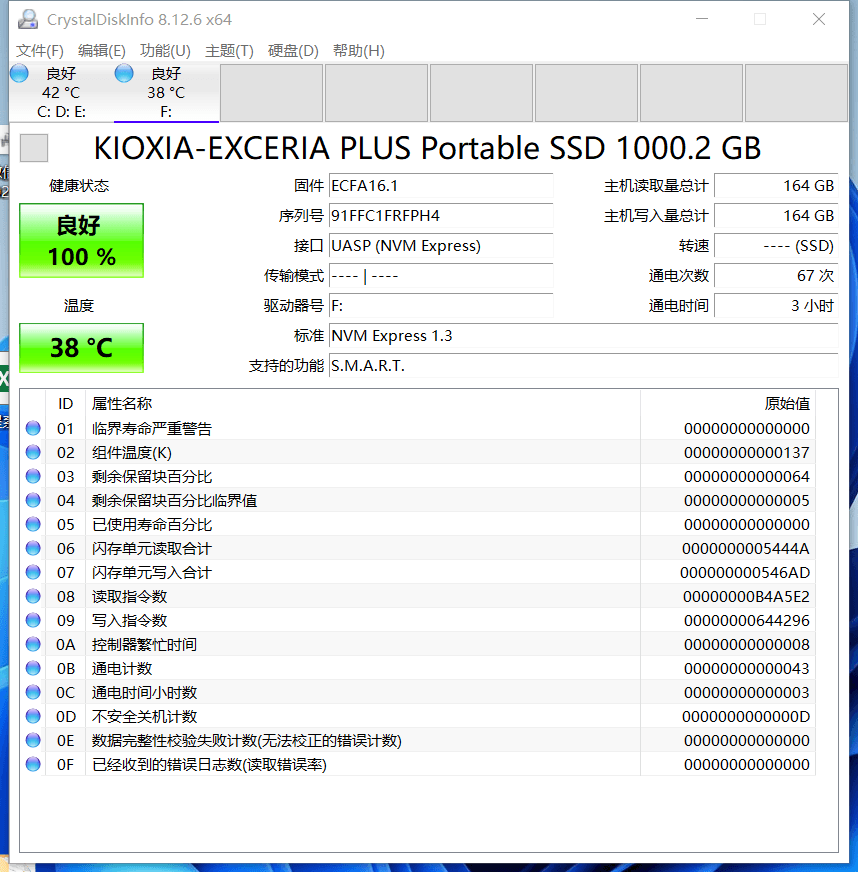Select the F: drive tab at 38 °C
Screen dimensions: 858x872
click(166, 93)
